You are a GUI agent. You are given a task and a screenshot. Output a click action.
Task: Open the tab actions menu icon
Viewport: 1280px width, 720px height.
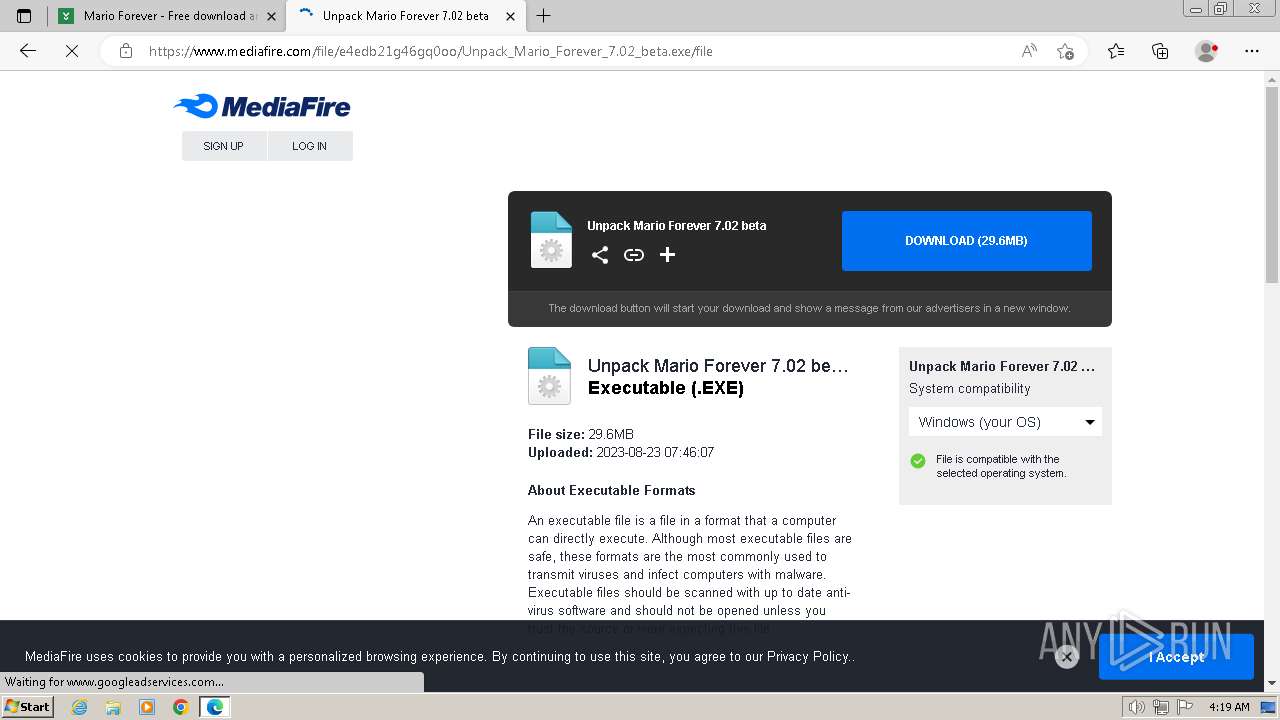point(24,16)
